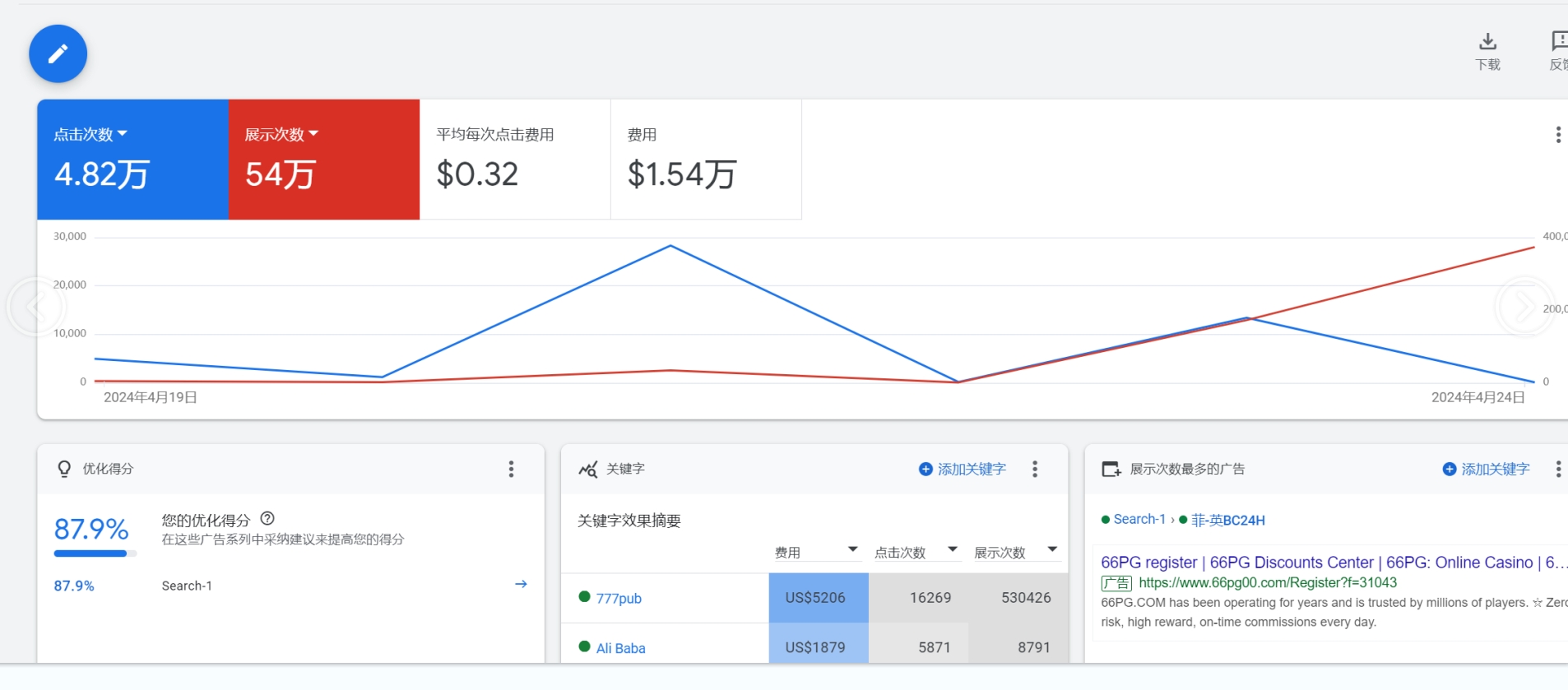
Task: Click the lightbulb icon in 优化得分 card
Action: tap(64, 469)
